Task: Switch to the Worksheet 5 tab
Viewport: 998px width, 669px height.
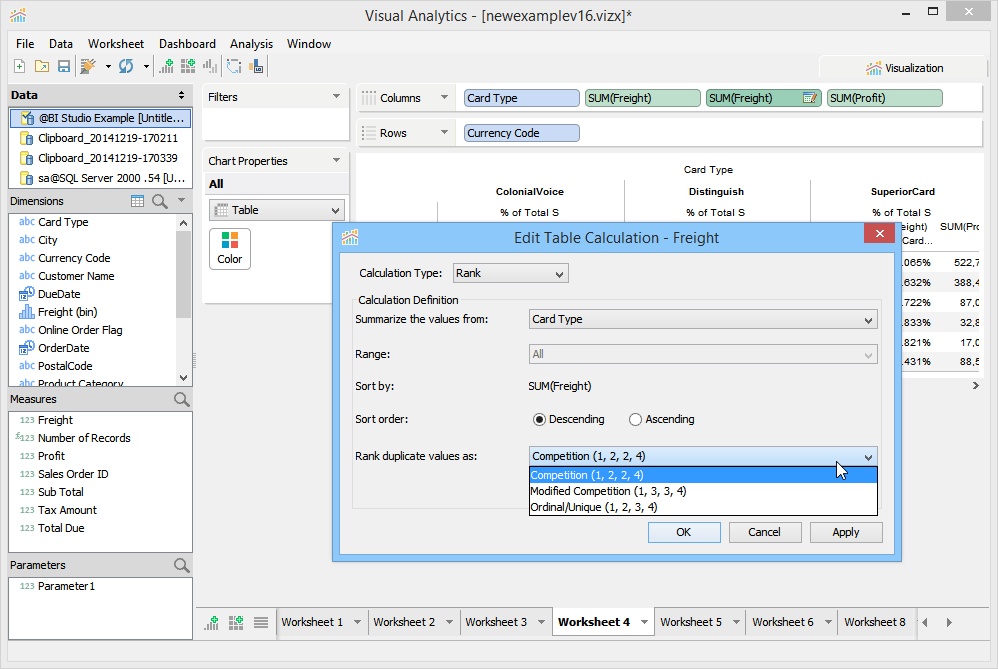Action: (x=690, y=622)
